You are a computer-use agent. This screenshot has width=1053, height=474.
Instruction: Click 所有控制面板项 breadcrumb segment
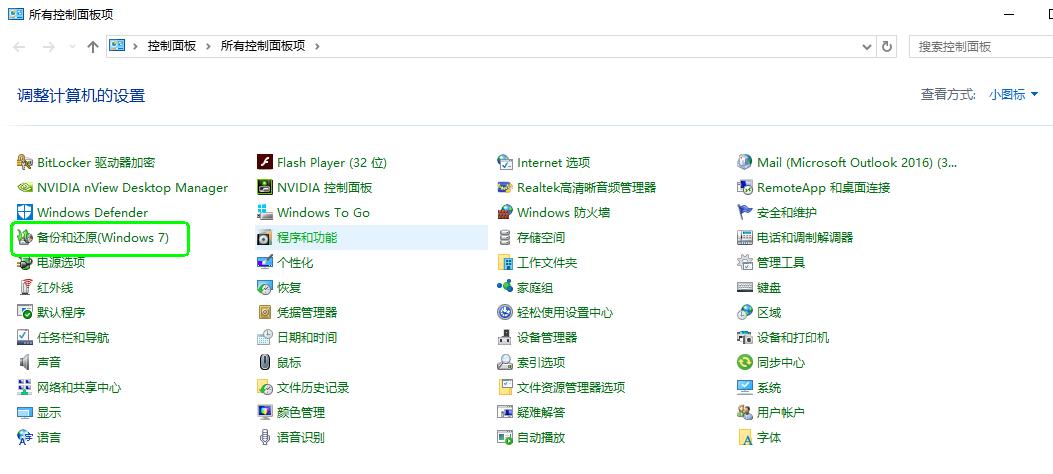tap(263, 46)
